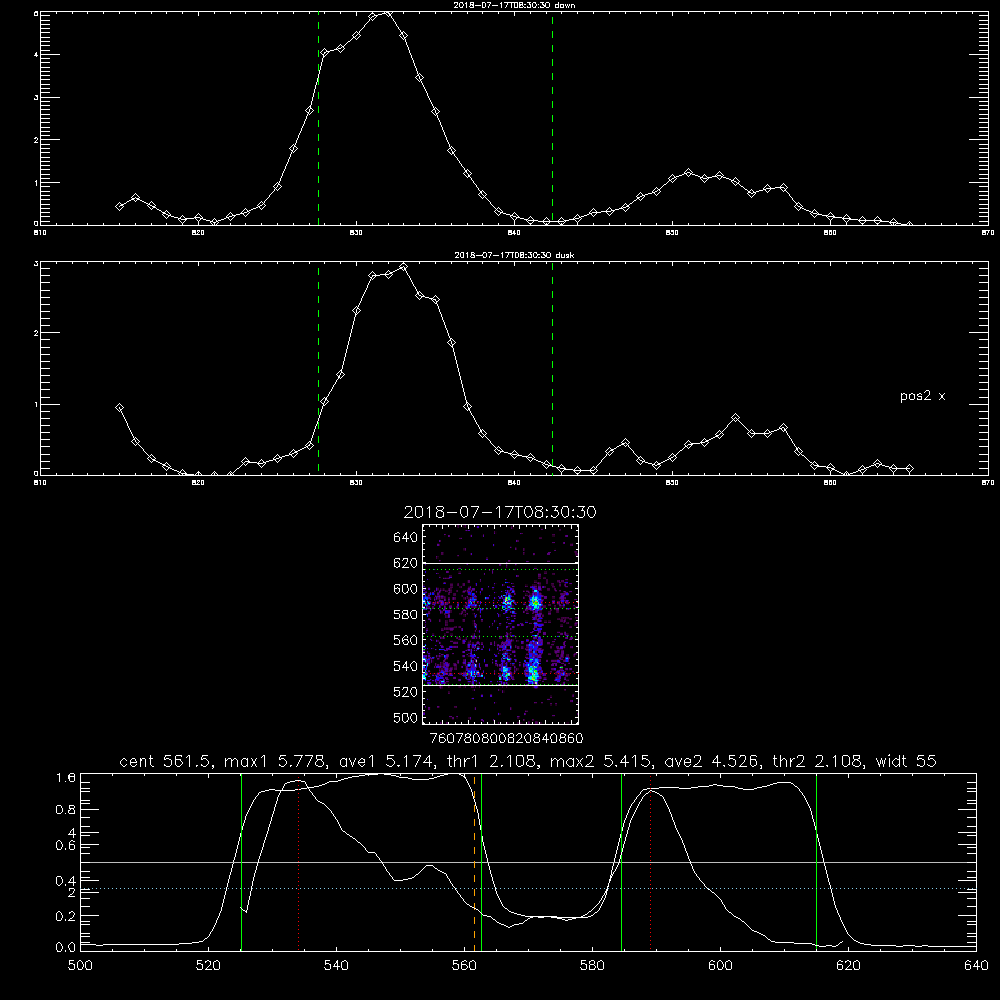Click the 580 label on bottom plot x-axis
This screenshot has width=1000, height=1000.
tap(592, 966)
